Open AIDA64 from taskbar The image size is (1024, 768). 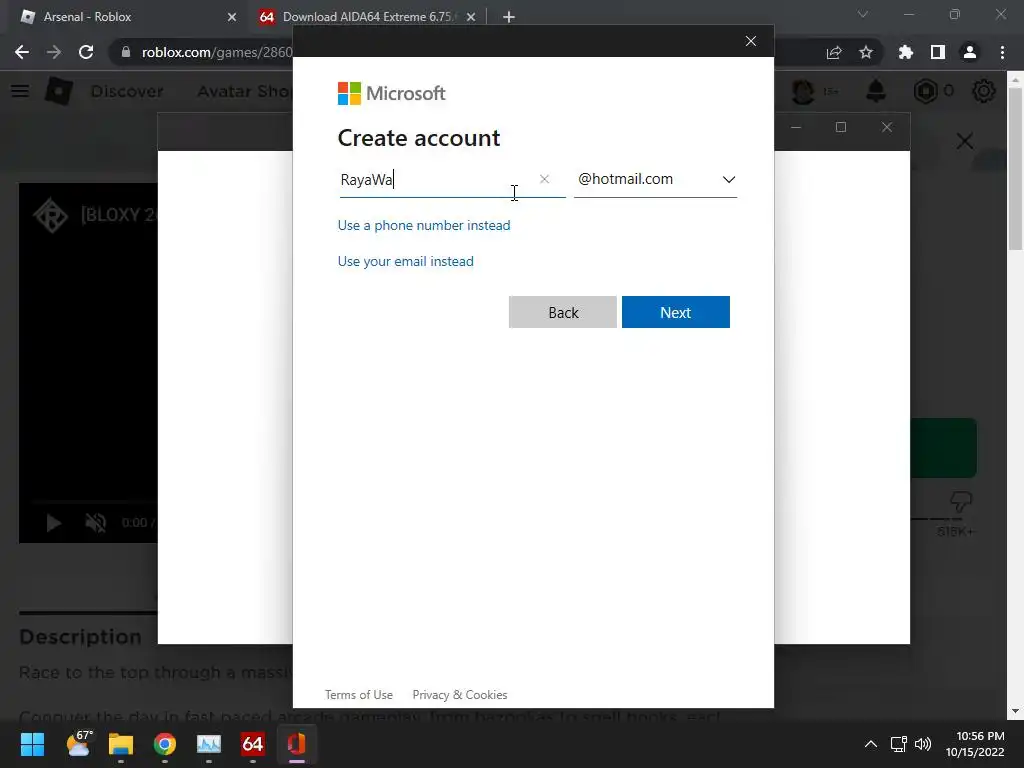coord(253,744)
